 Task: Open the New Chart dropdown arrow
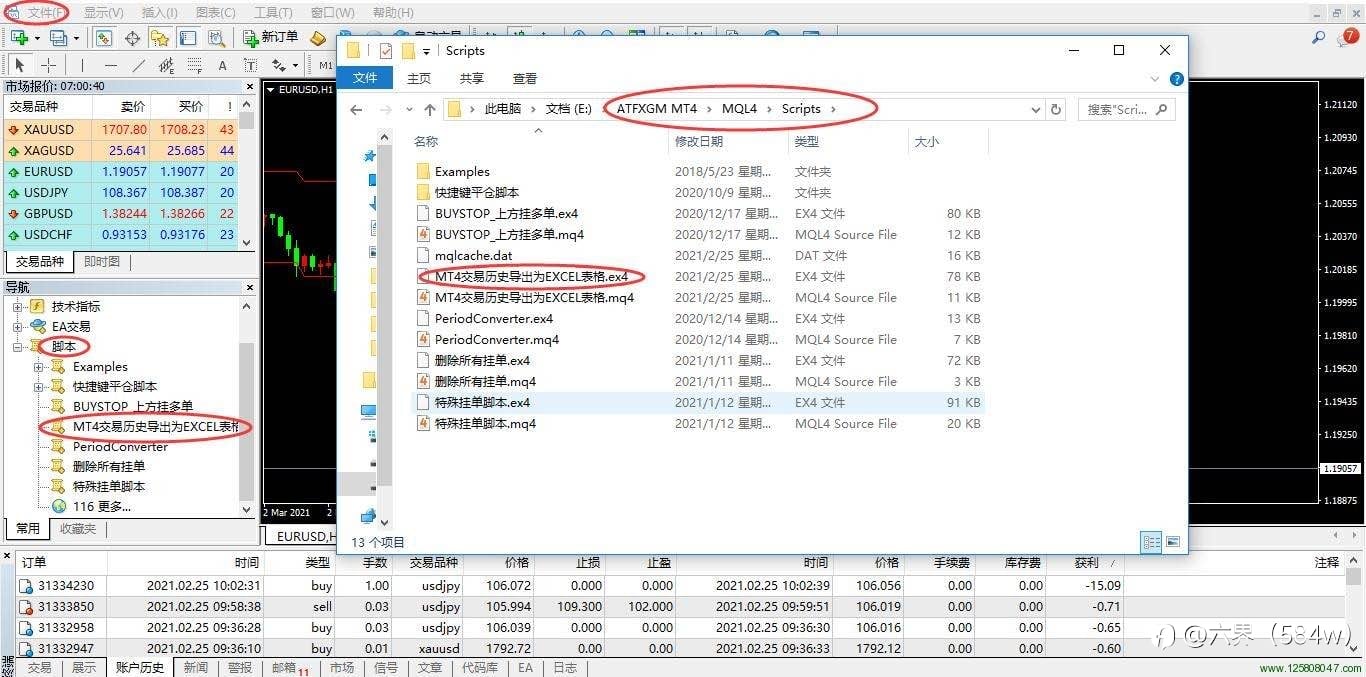[x=37, y=38]
